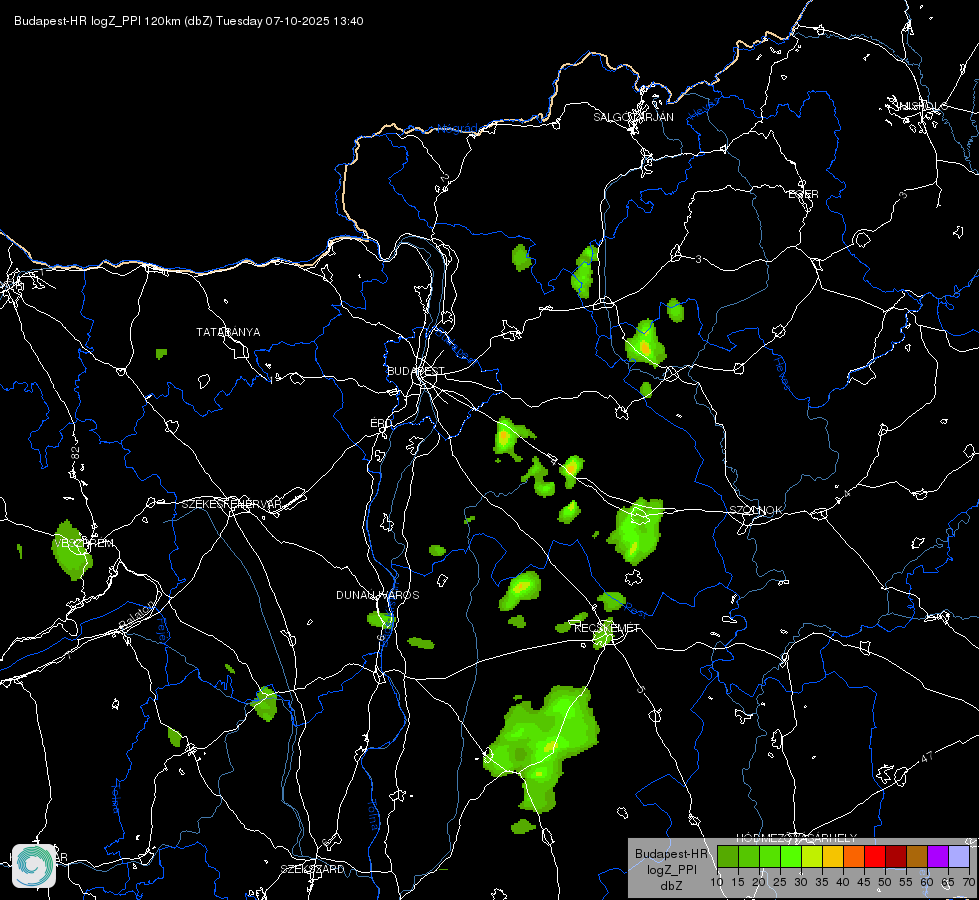This screenshot has width=979, height=900.
Task: Click the ERD city label
Action: click(x=381, y=423)
